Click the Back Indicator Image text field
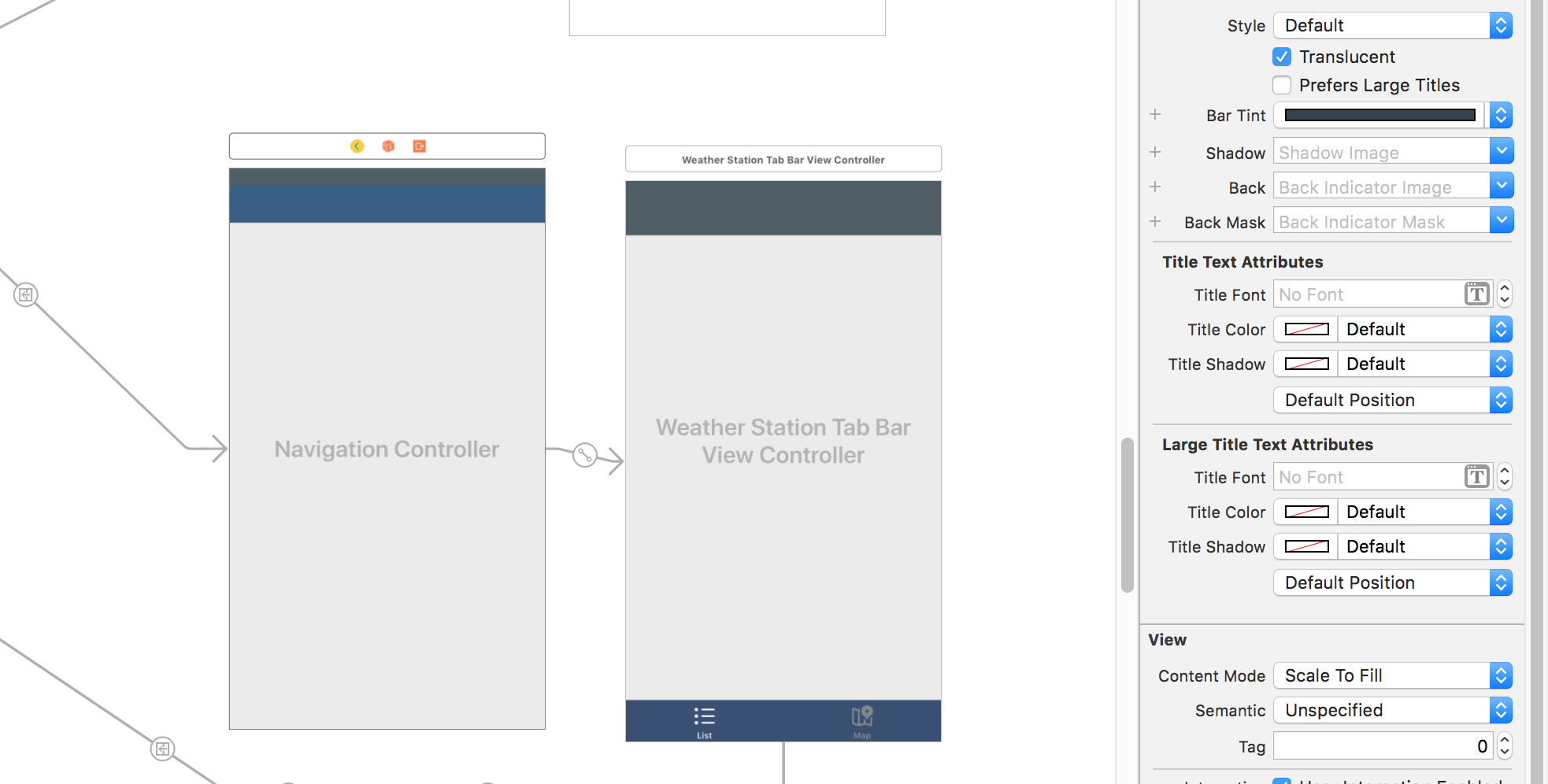 (x=1381, y=187)
